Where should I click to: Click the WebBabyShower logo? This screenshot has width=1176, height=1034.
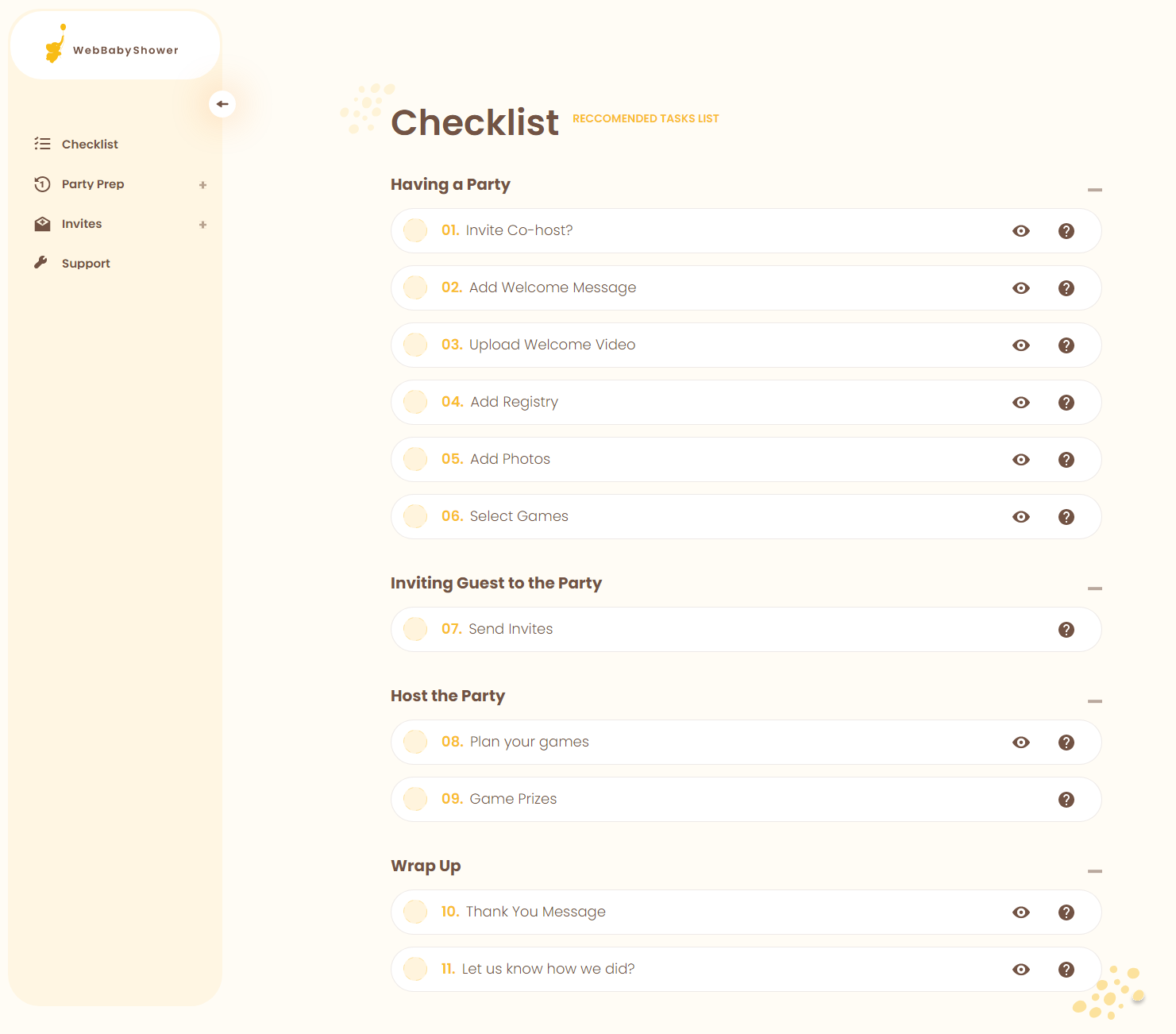click(x=111, y=44)
